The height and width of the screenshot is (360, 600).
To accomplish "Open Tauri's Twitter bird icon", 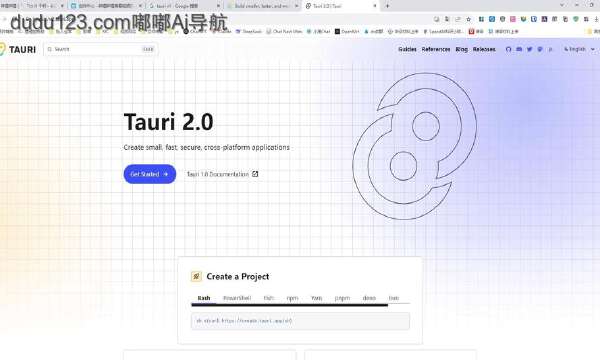I will coord(530,49).
